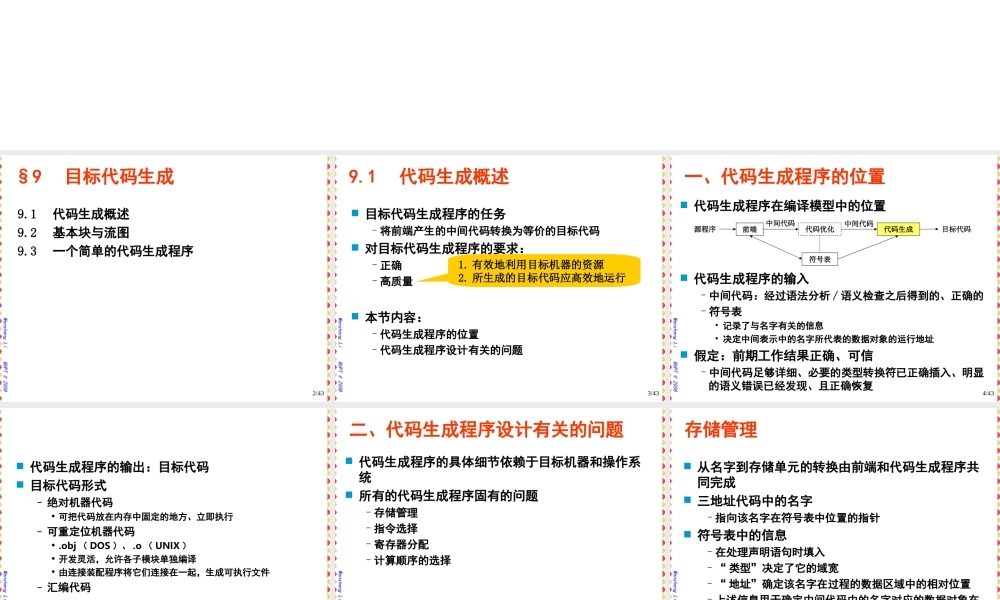
Task: Click the 前端 box in the compile model diagram
Action: [x=750, y=229]
